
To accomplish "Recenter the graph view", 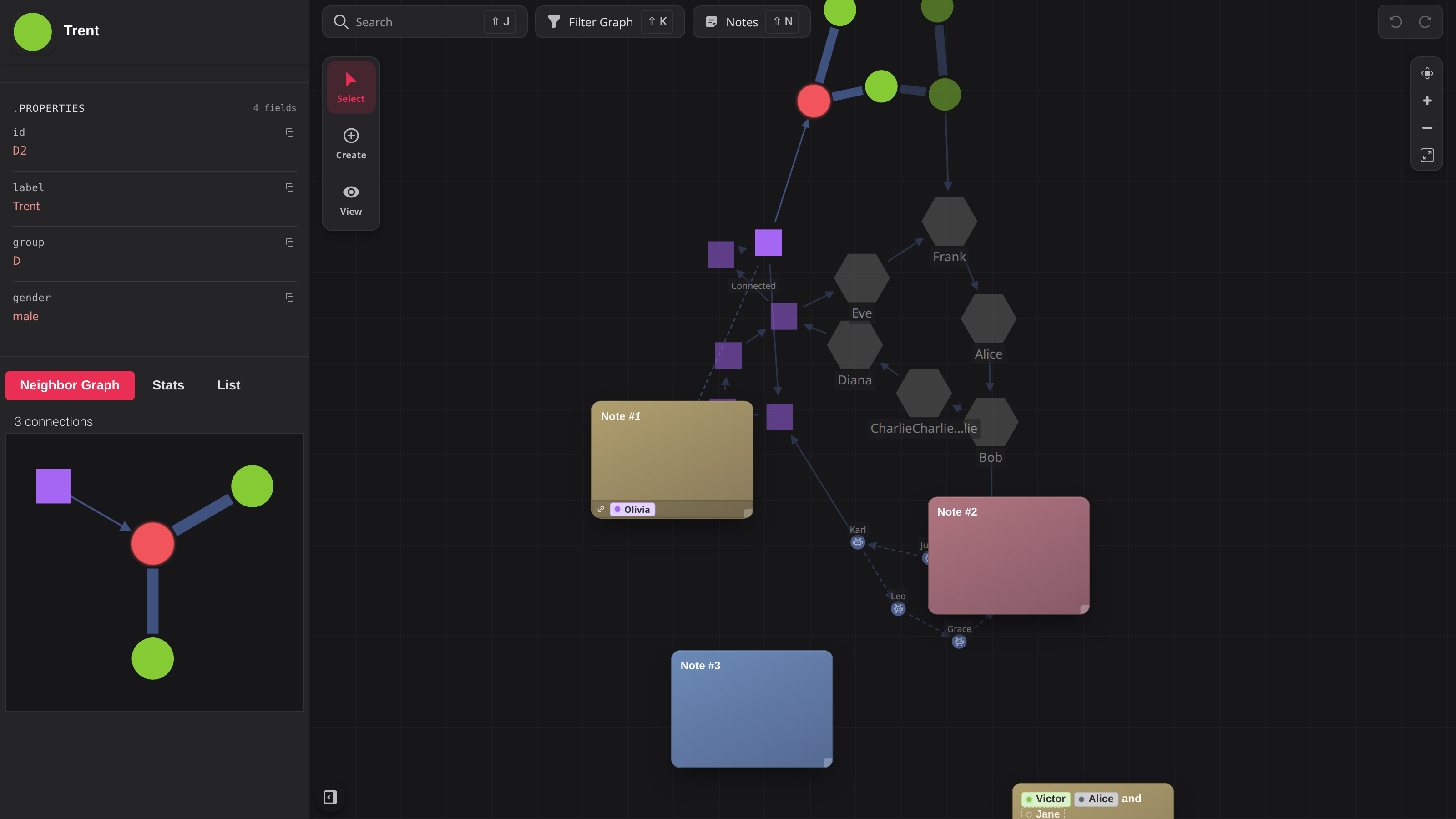I will [1426, 73].
